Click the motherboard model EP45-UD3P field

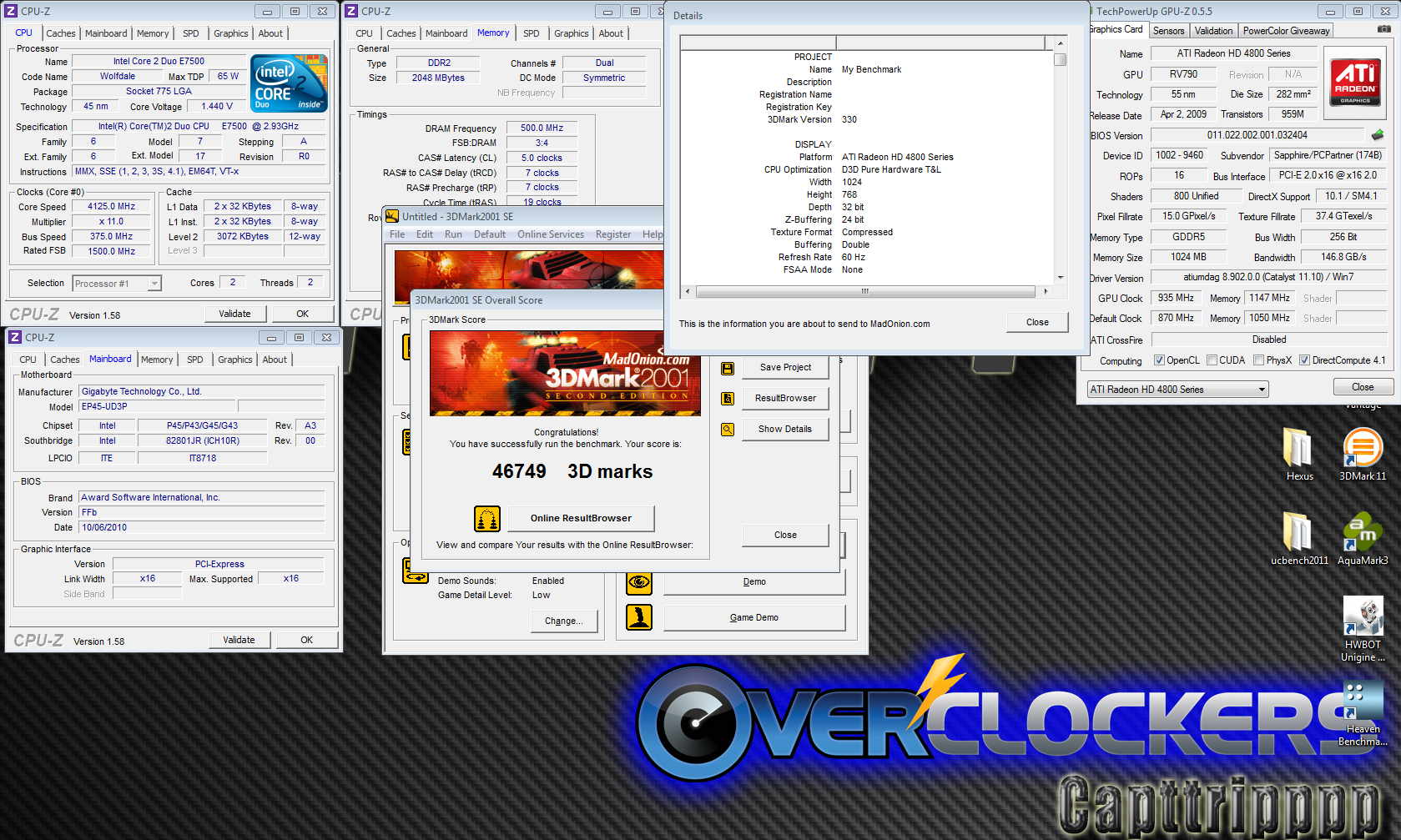point(158,407)
